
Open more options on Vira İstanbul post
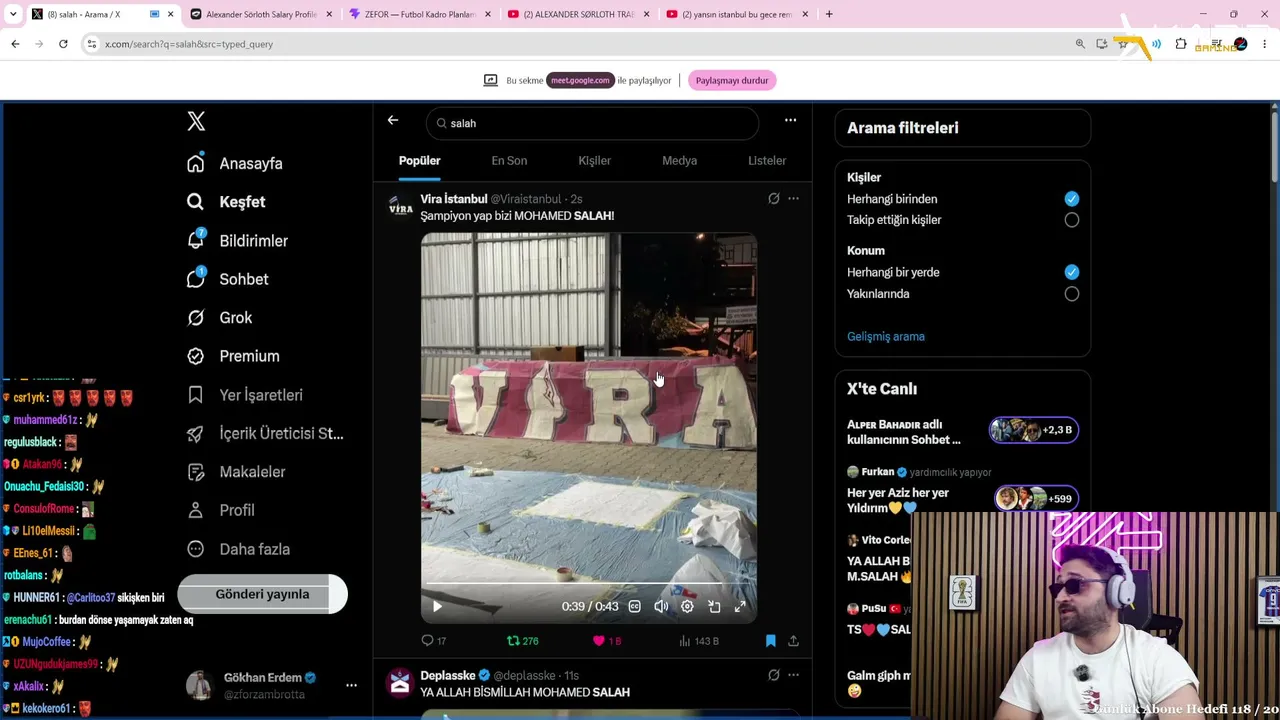pos(793,199)
